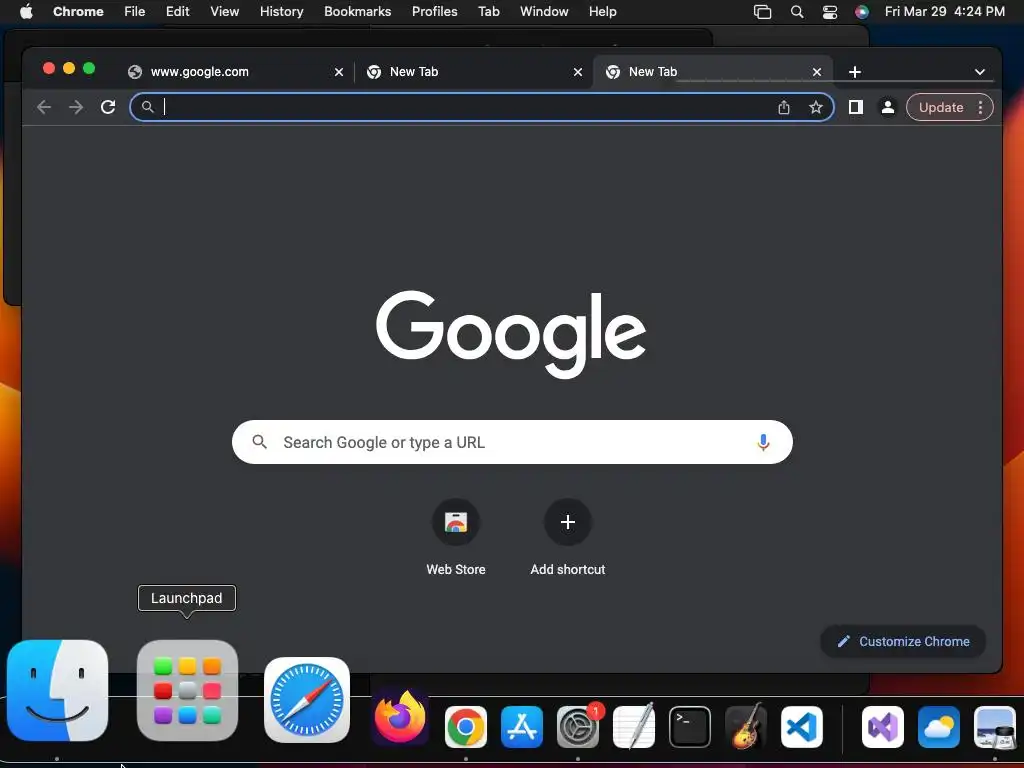
Task: Close the active New Tab
Action: [816, 72]
